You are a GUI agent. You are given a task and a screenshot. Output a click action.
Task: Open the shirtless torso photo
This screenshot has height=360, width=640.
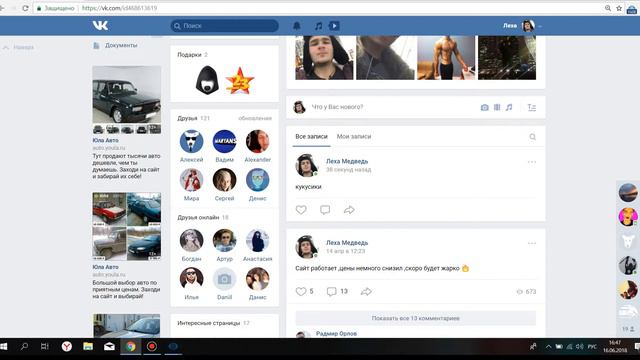[x=446, y=58]
